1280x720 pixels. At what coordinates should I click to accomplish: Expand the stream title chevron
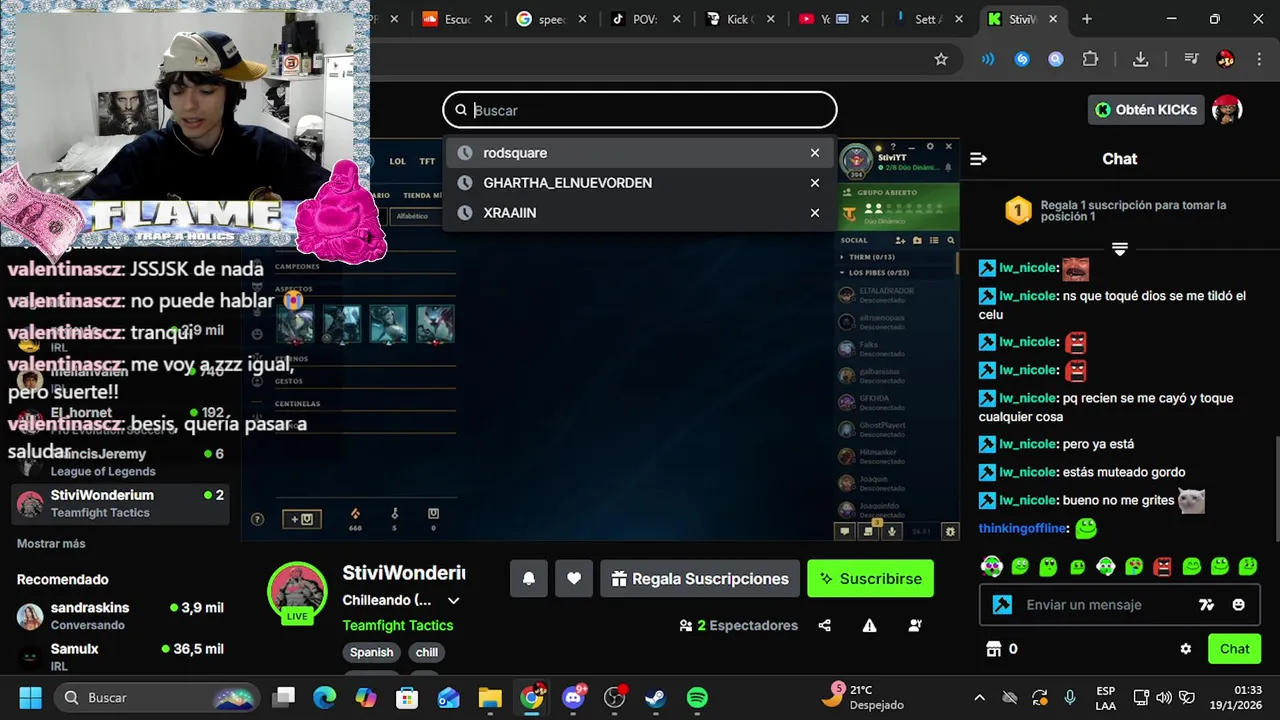[453, 601]
